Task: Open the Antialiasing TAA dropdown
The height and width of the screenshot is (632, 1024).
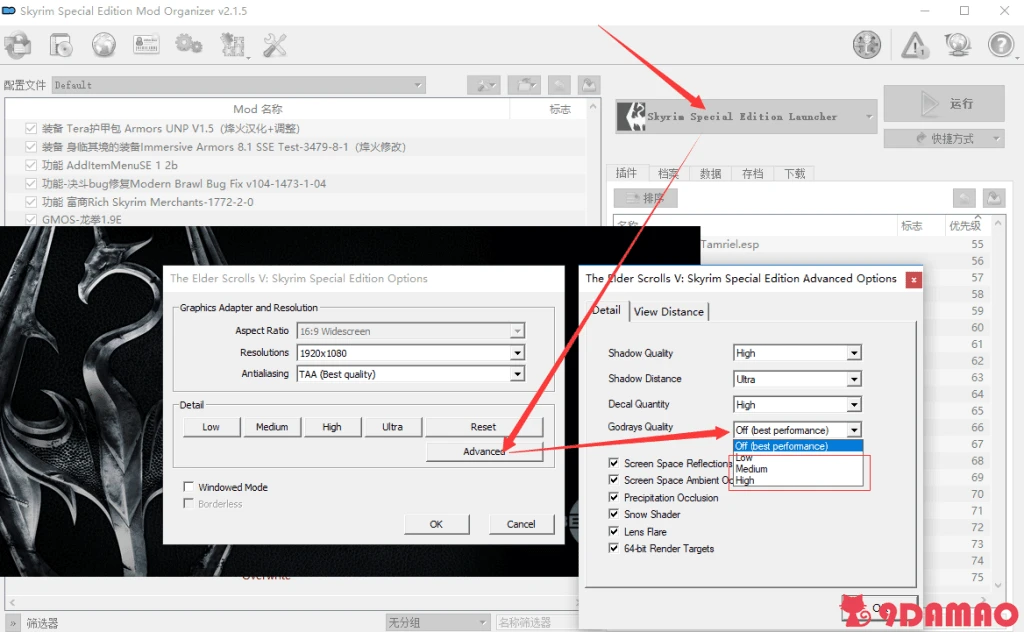Action: pos(411,374)
